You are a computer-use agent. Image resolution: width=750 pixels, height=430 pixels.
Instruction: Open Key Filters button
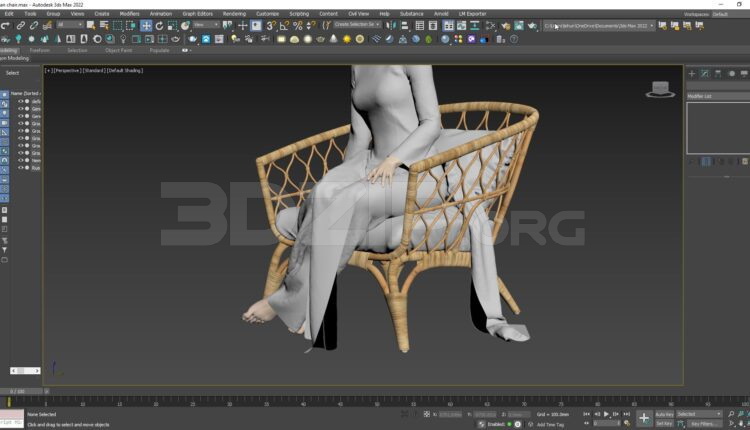click(703, 424)
